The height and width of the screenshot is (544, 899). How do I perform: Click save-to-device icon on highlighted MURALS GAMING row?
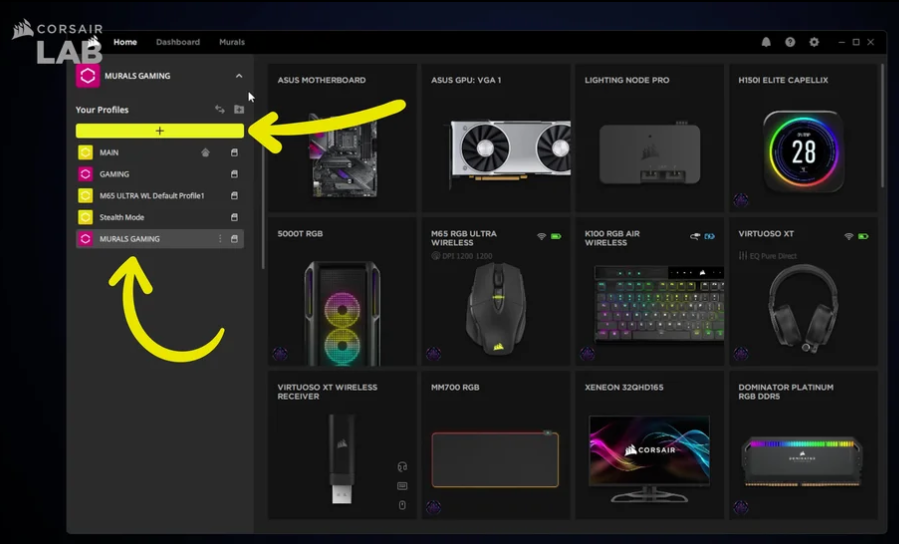[x=234, y=238]
